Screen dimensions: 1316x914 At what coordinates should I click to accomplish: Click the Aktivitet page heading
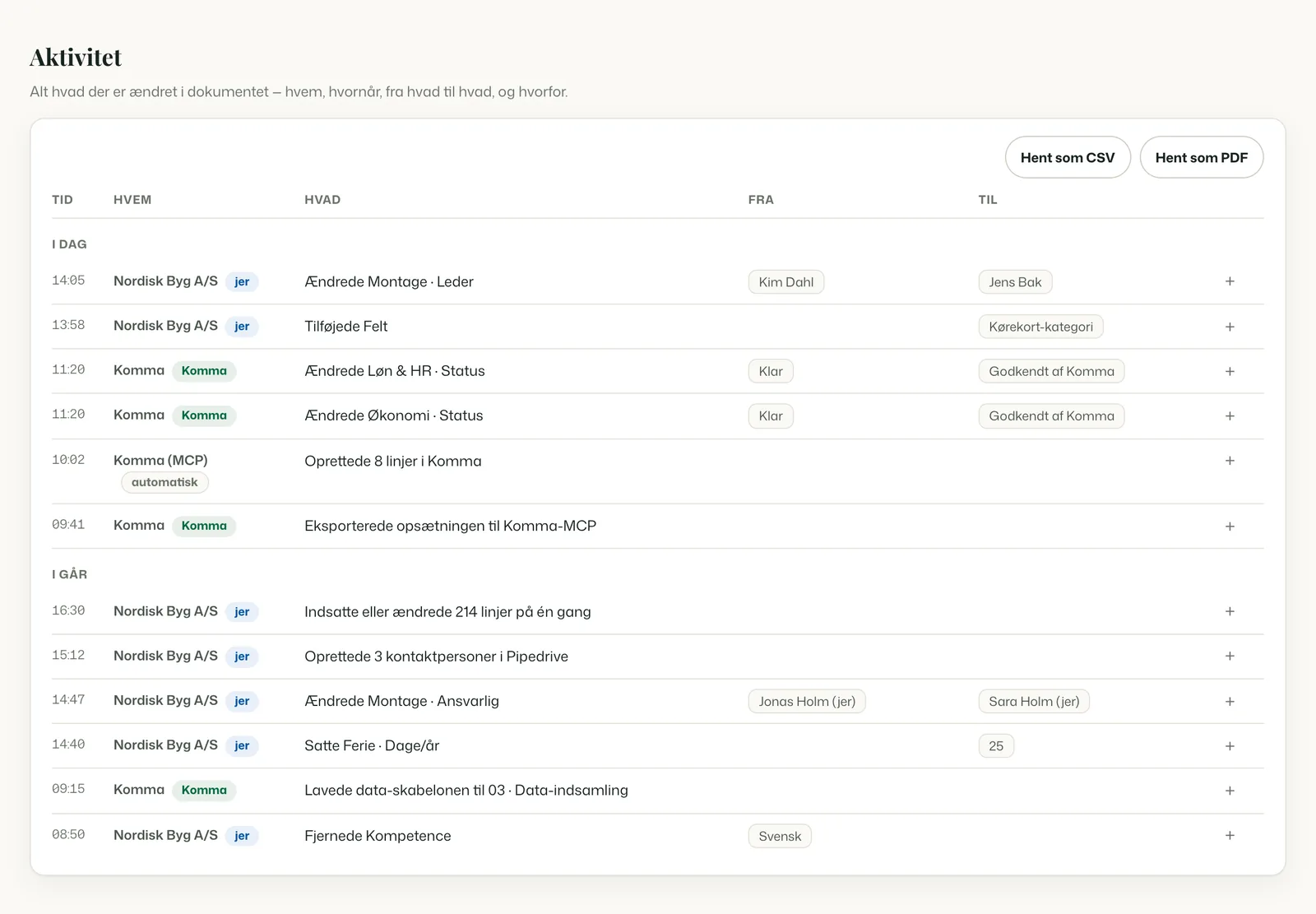[76, 58]
